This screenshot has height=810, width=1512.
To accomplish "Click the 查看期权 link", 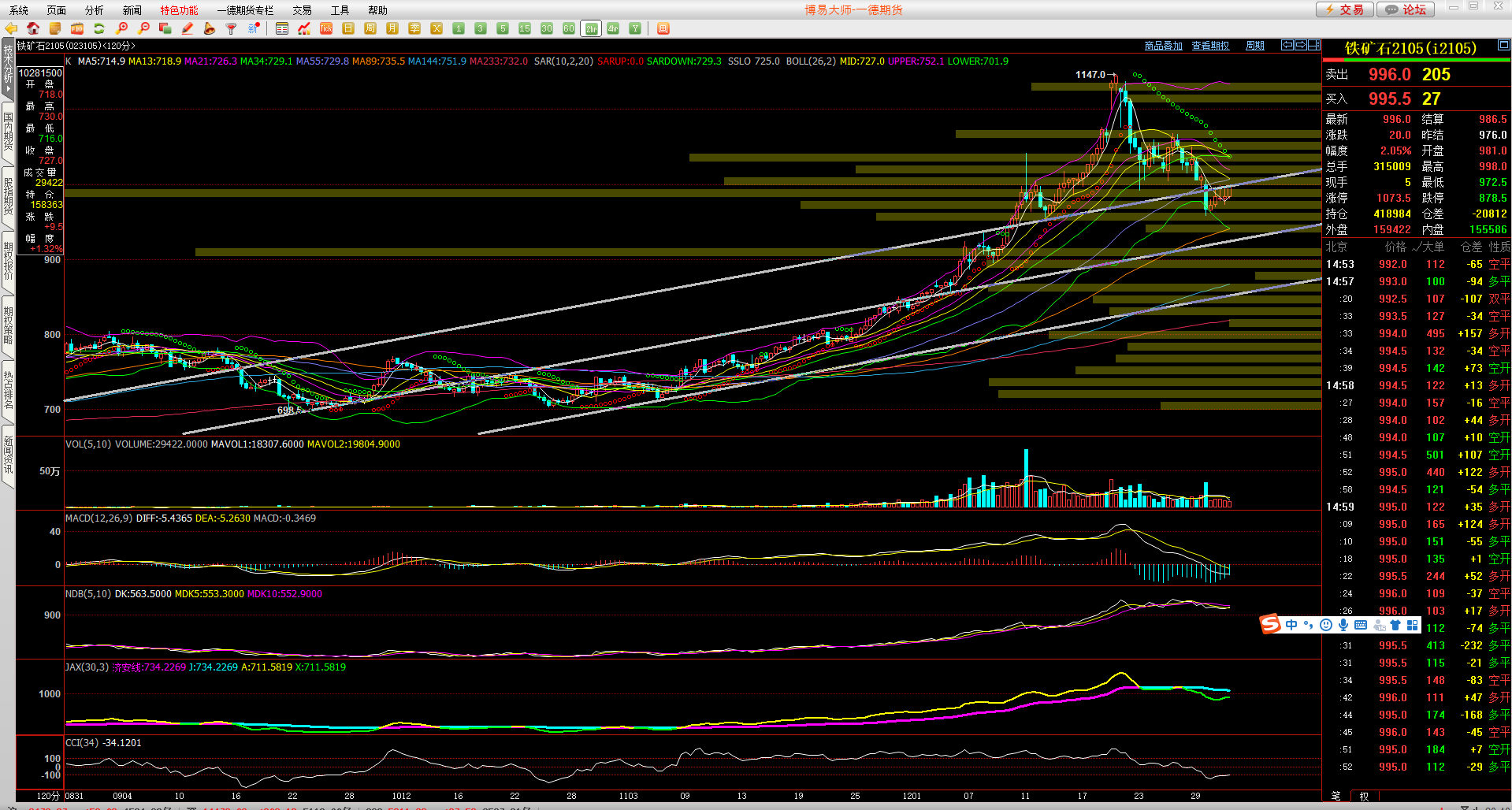I will pos(1210,46).
